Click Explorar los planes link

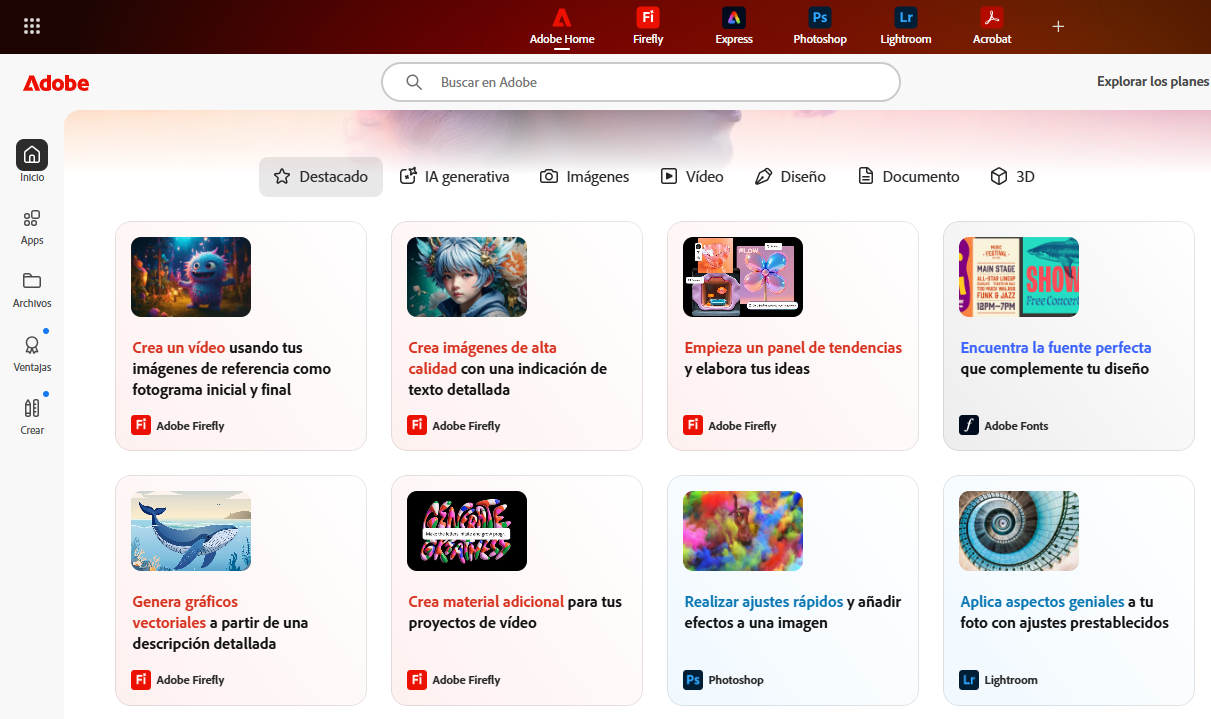pyautogui.click(x=1152, y=82)
